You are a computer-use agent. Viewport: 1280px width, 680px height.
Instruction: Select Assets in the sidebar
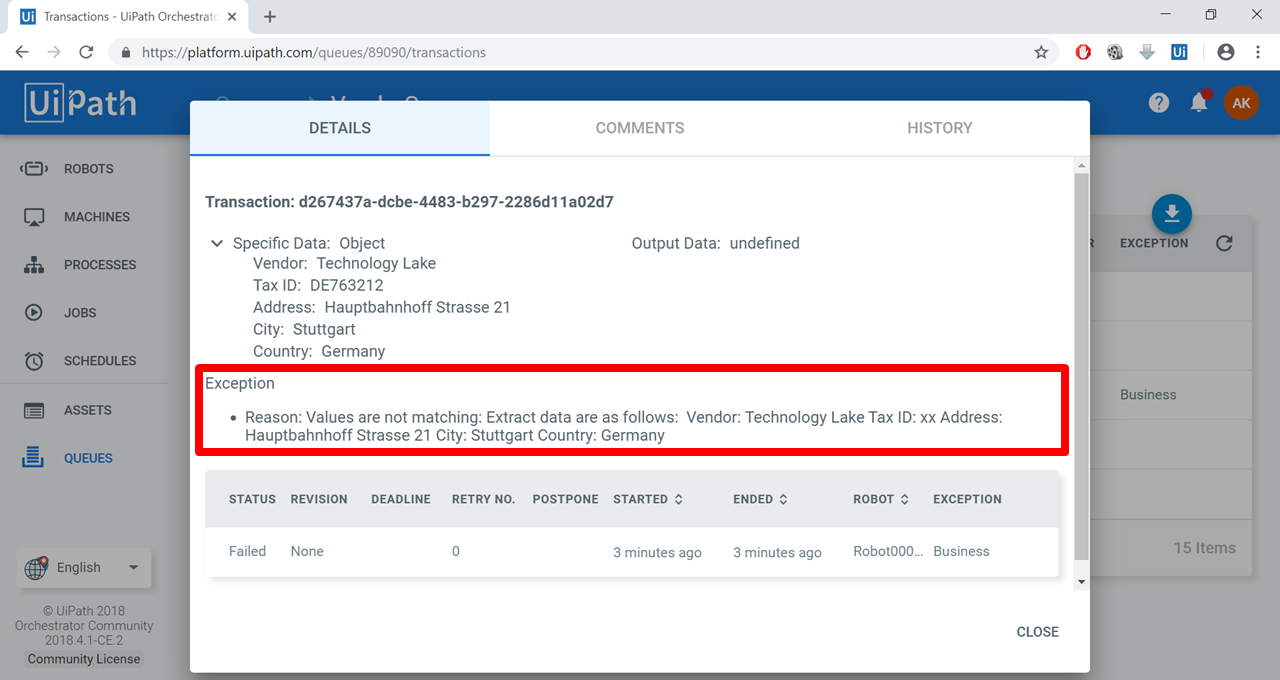88,410
